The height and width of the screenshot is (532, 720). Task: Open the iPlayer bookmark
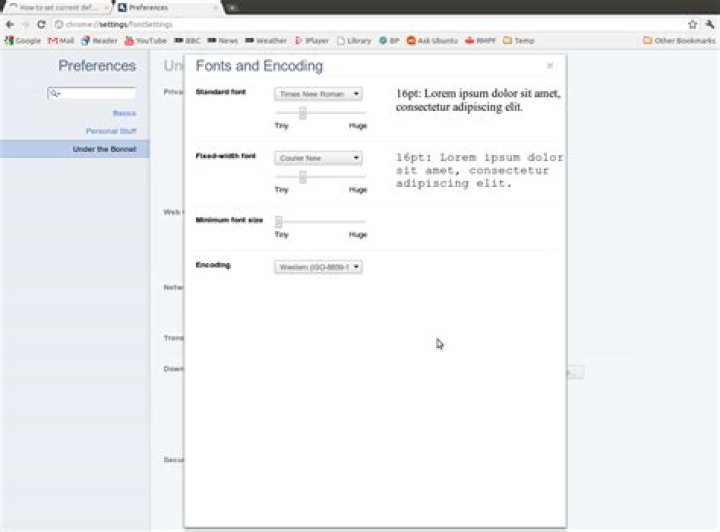(x=312, y=41)
